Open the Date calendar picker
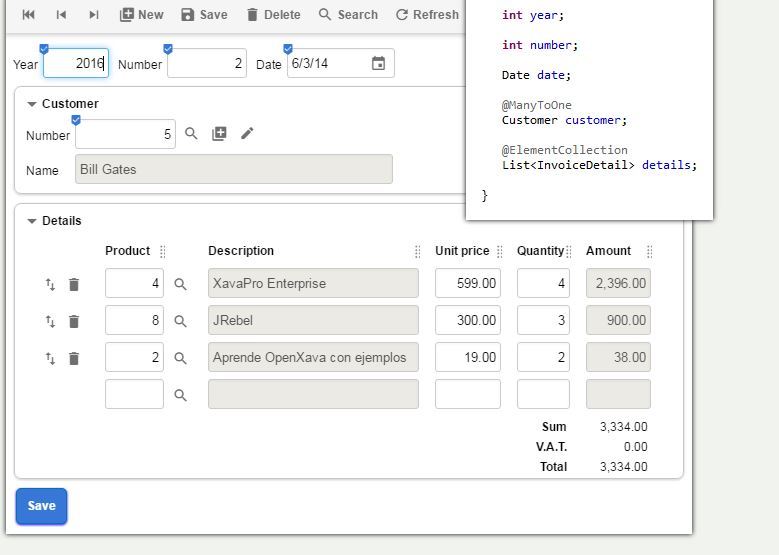779x555 pixels. point(378,64)
